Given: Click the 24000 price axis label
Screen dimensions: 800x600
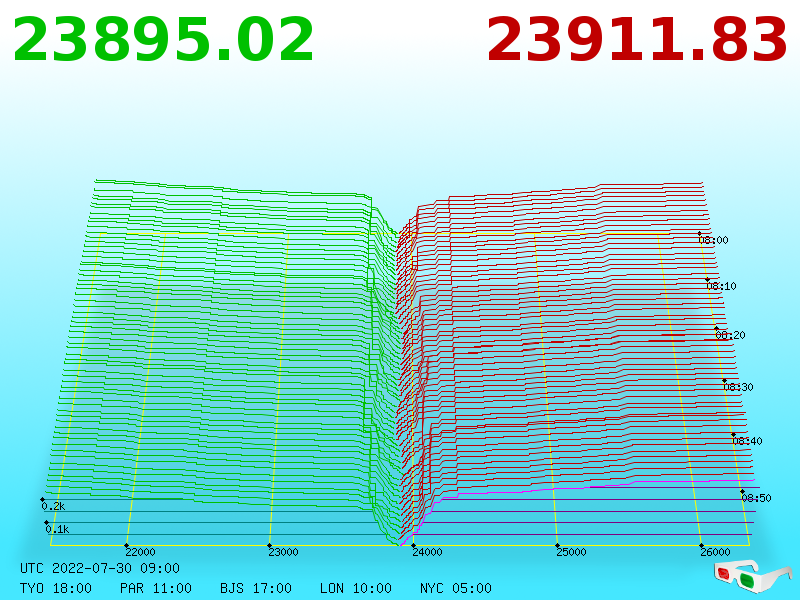Looking at the screenshot, I should click(427, 552).
